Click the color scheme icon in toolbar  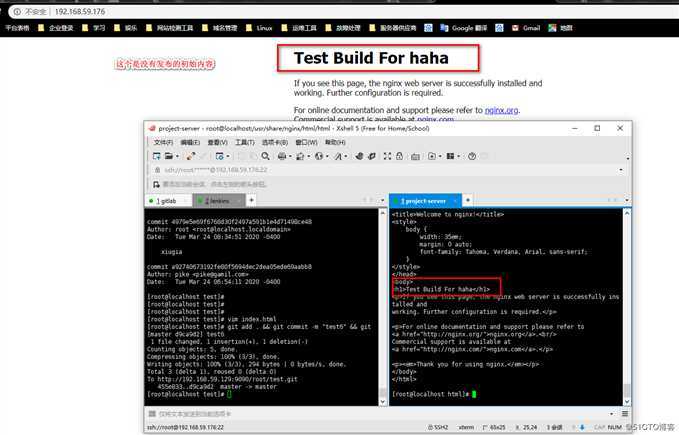pos(300,156)
